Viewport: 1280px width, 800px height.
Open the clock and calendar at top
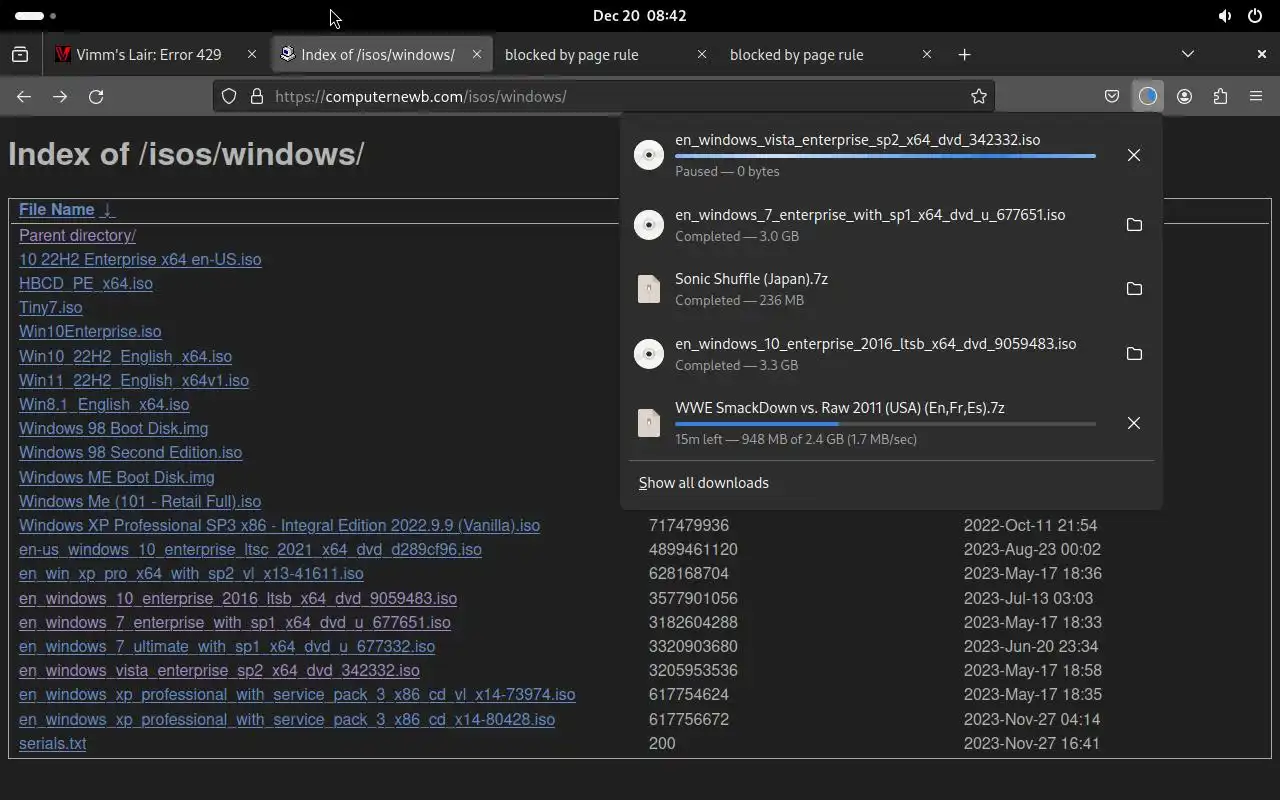639,16
